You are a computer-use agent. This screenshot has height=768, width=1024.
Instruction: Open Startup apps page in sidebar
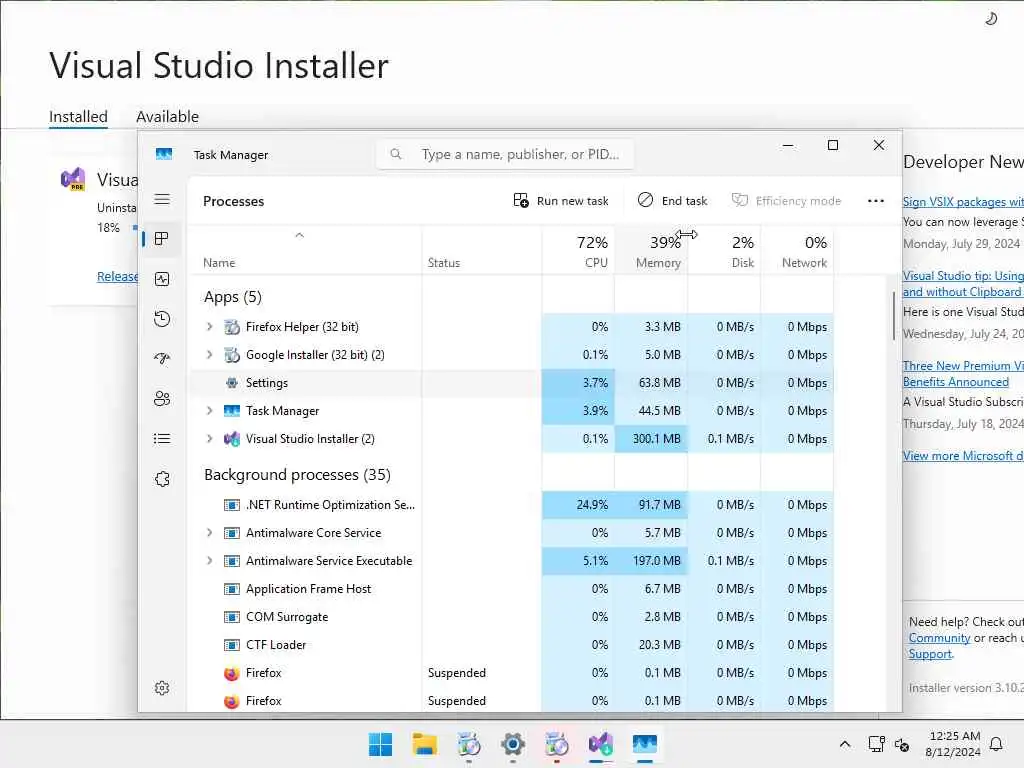click(162, 359)
